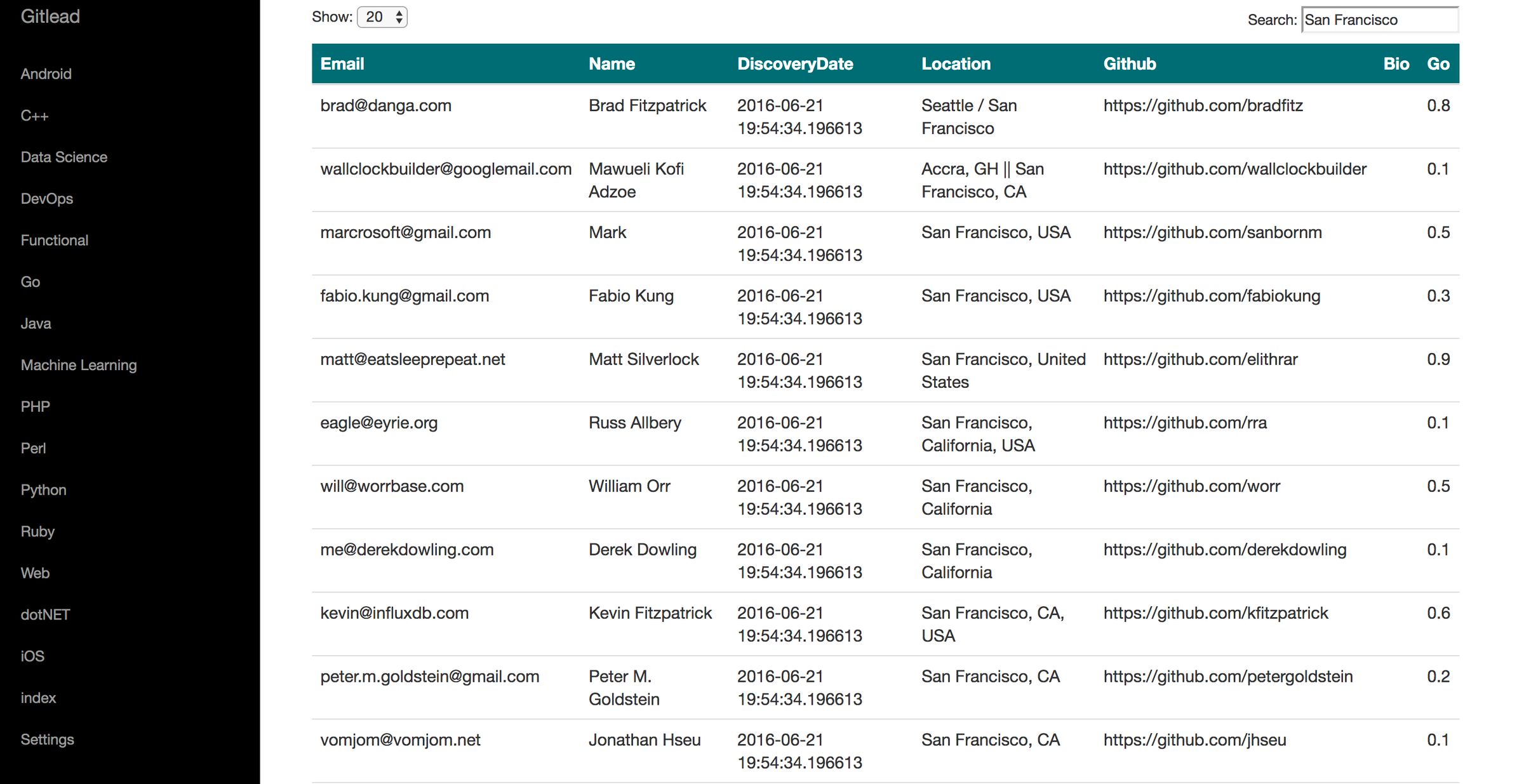Select the Python sidebar item
Image resolution: width=1524 pixels, height=784 pixels.
pyautogui.click(x=43, y=490)
